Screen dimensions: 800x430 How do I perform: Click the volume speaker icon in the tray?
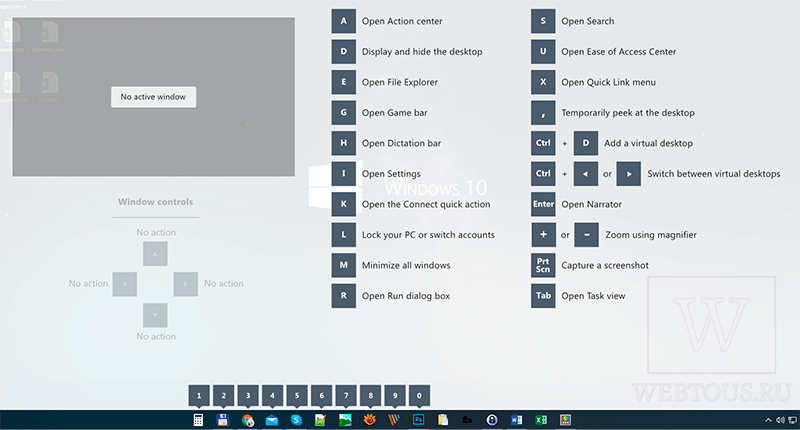coord(780,420)
